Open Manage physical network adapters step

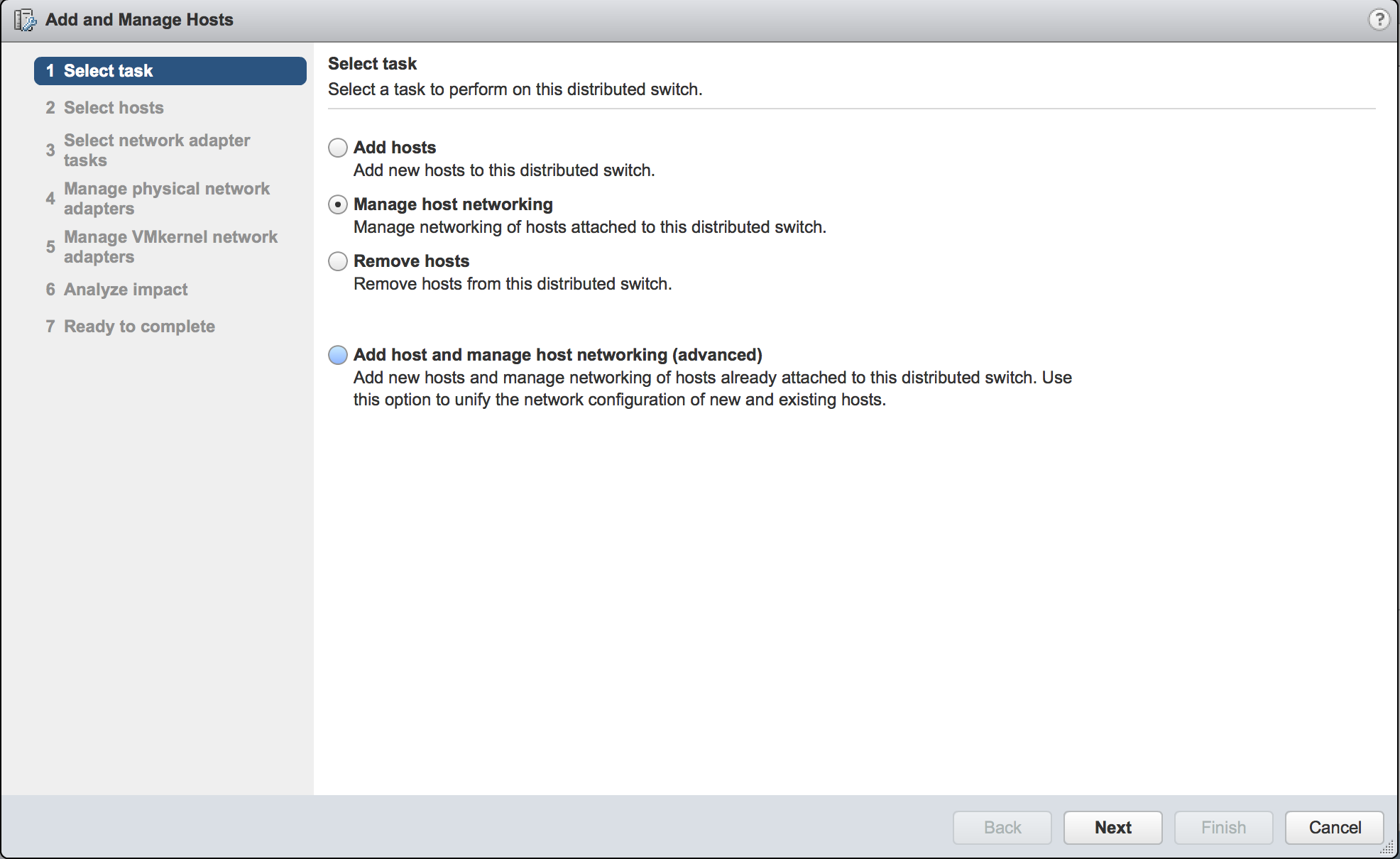[x=158, y=199]
